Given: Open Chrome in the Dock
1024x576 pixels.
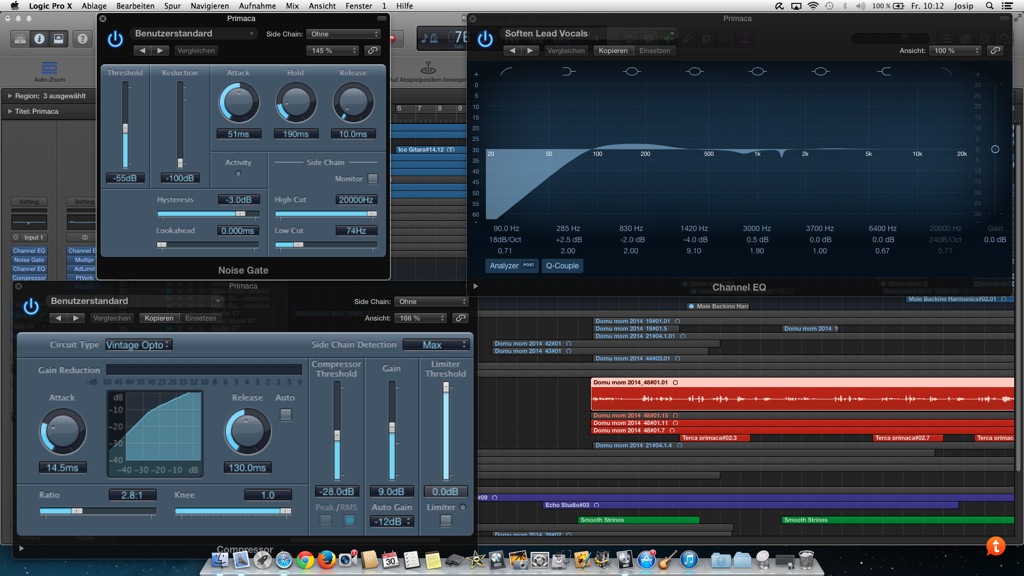Looking at the screenshot, I should (305, 560).
